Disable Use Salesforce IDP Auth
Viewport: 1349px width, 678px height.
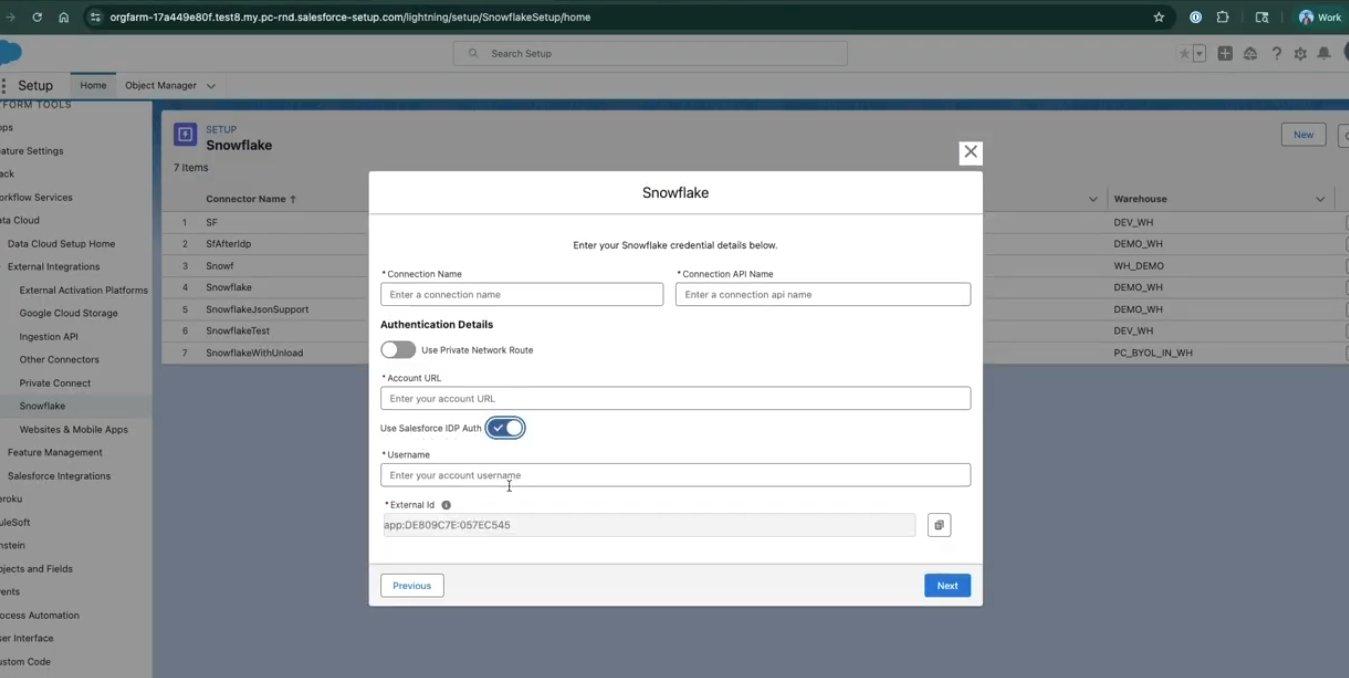[506, 428]
